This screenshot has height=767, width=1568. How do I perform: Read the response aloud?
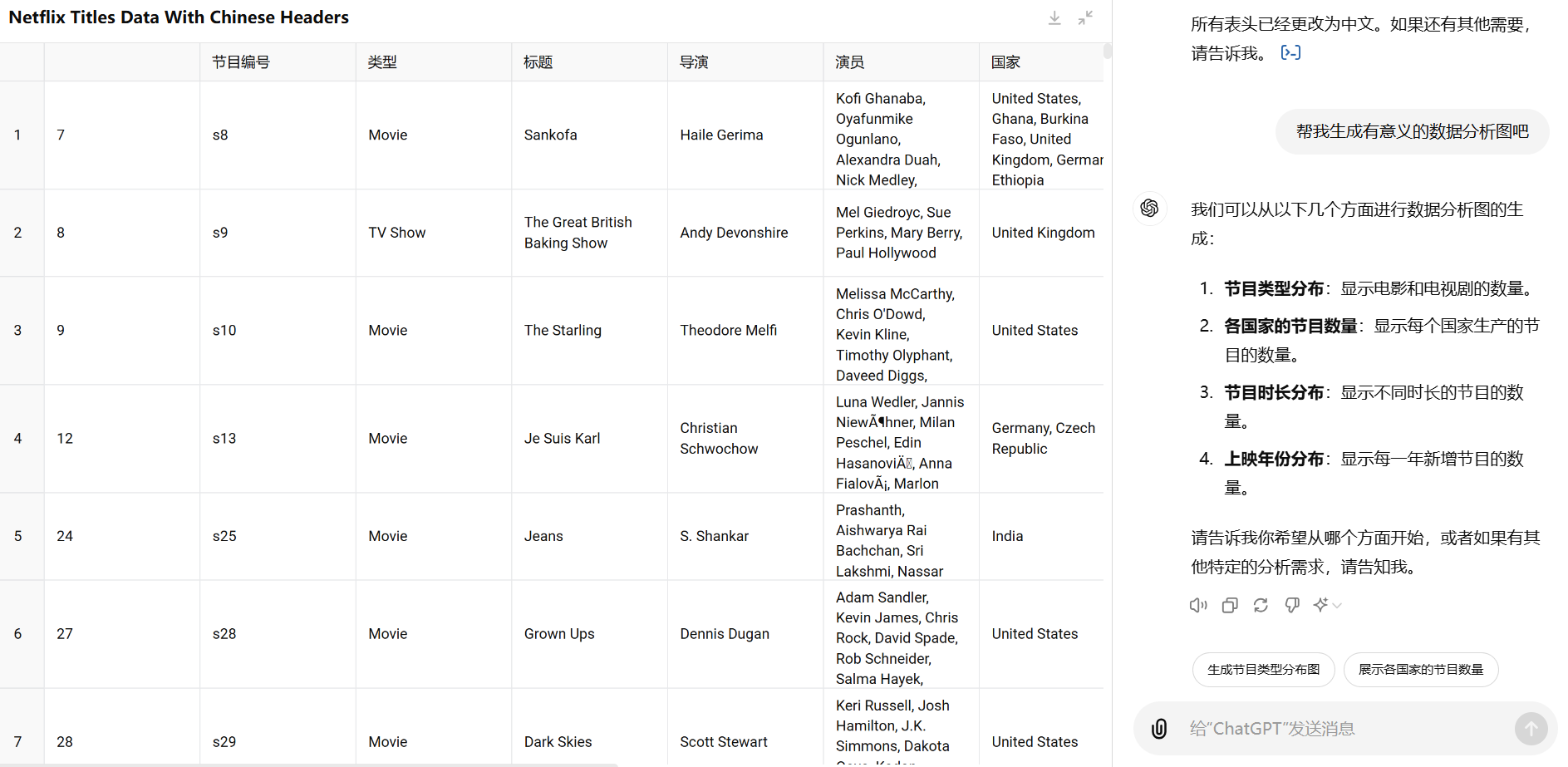[1198, 605]
